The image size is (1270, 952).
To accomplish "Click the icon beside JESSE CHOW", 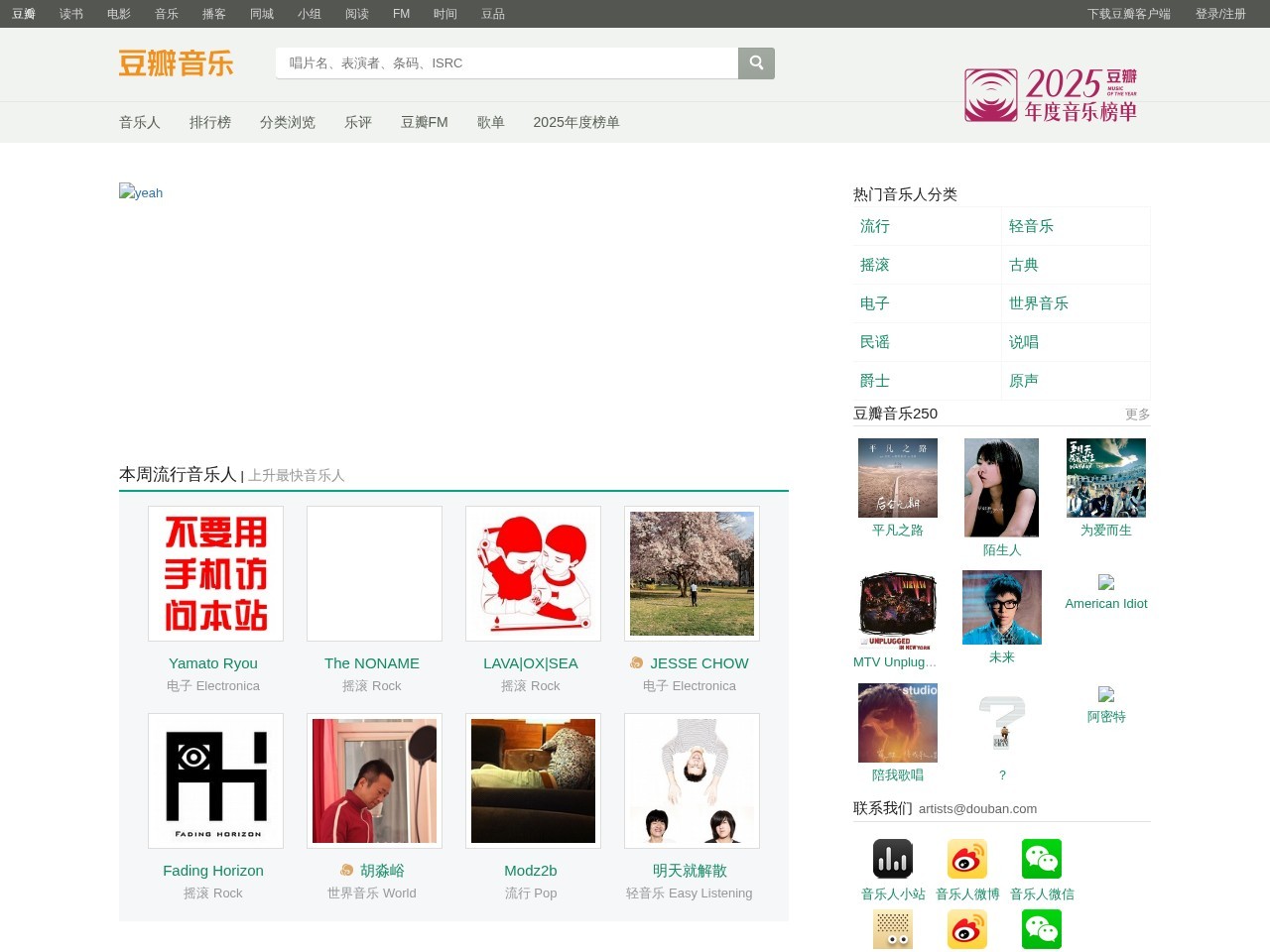I will pos(637,662).
